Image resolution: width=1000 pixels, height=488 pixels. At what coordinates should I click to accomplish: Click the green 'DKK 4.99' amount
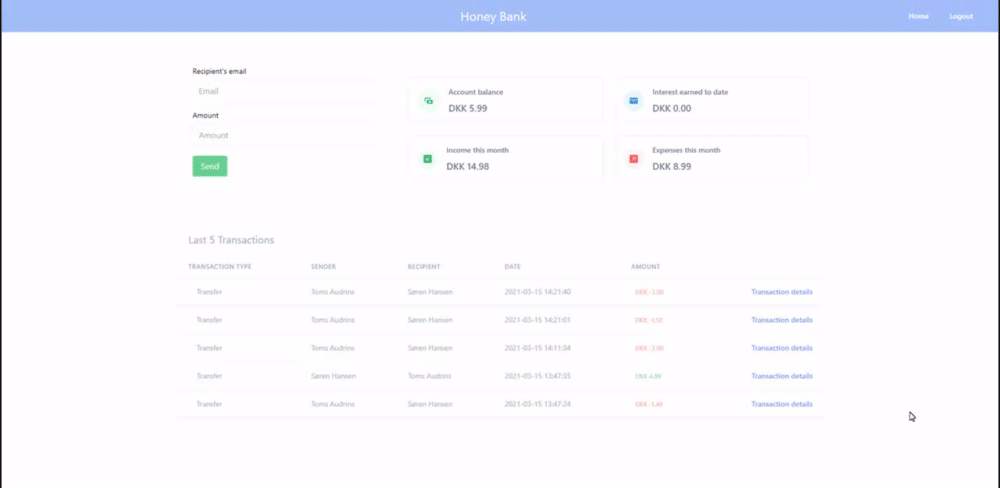(648, 376)
